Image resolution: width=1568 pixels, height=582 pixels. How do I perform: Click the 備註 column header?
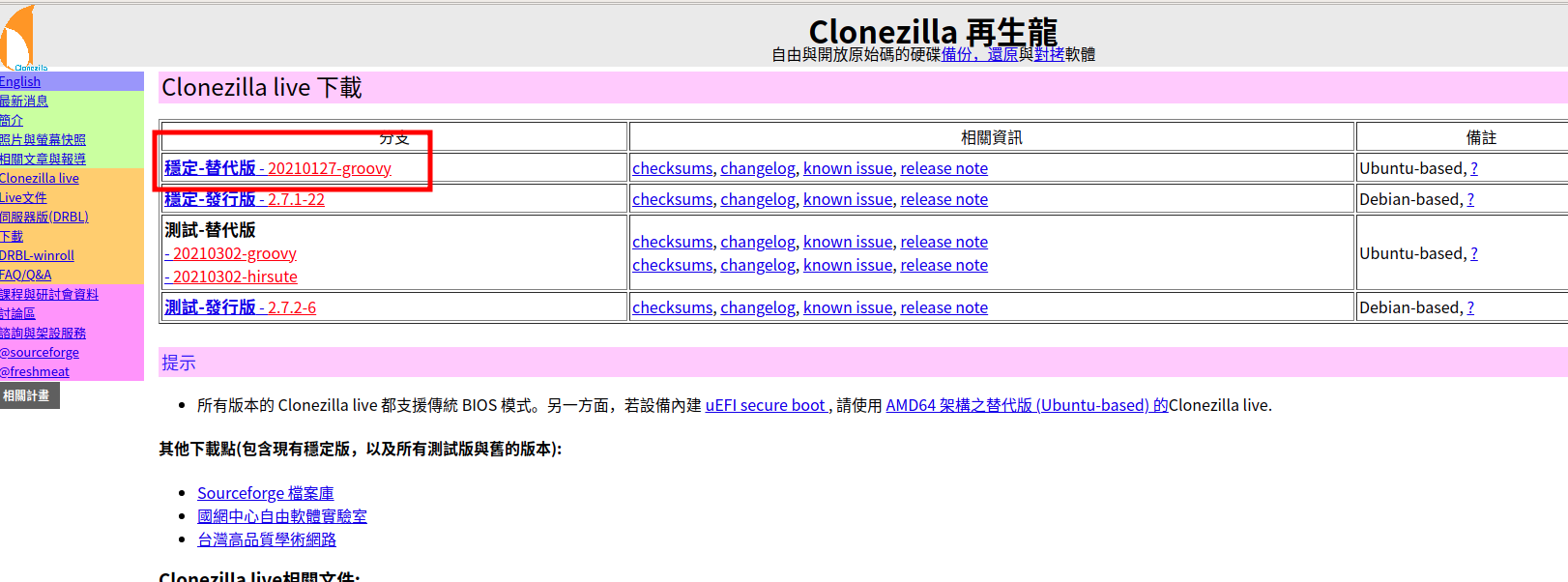1481,137
